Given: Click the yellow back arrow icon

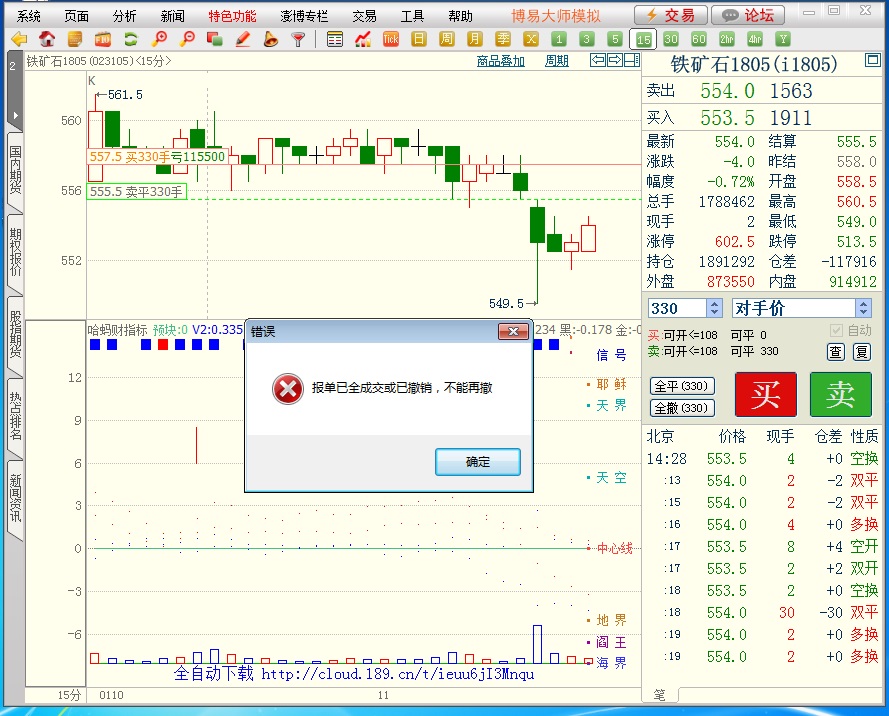Looking at the screenshot, I should click(18, 39).
